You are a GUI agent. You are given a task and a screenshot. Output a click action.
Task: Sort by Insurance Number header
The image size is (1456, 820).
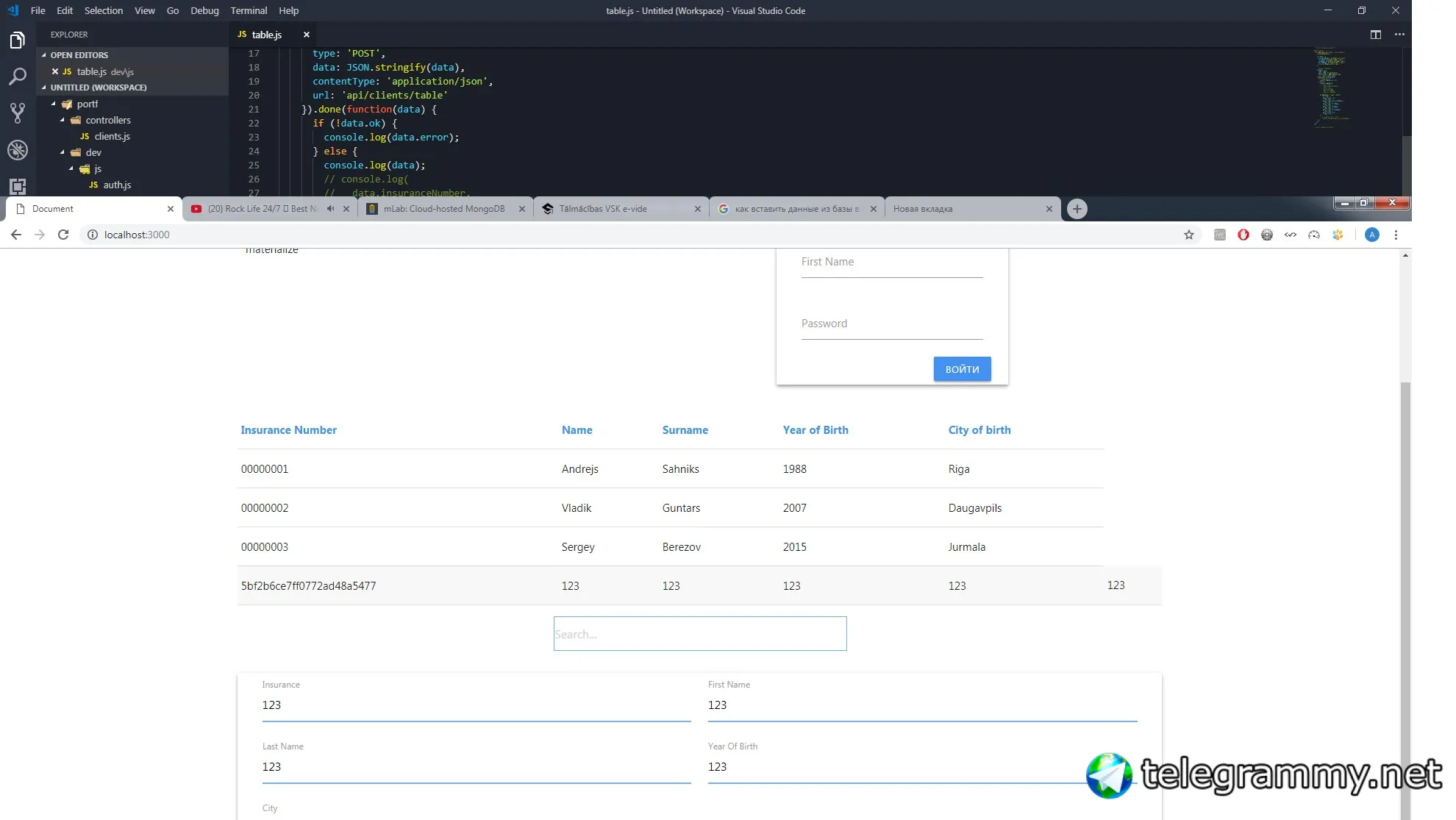(x=288, y=430)
